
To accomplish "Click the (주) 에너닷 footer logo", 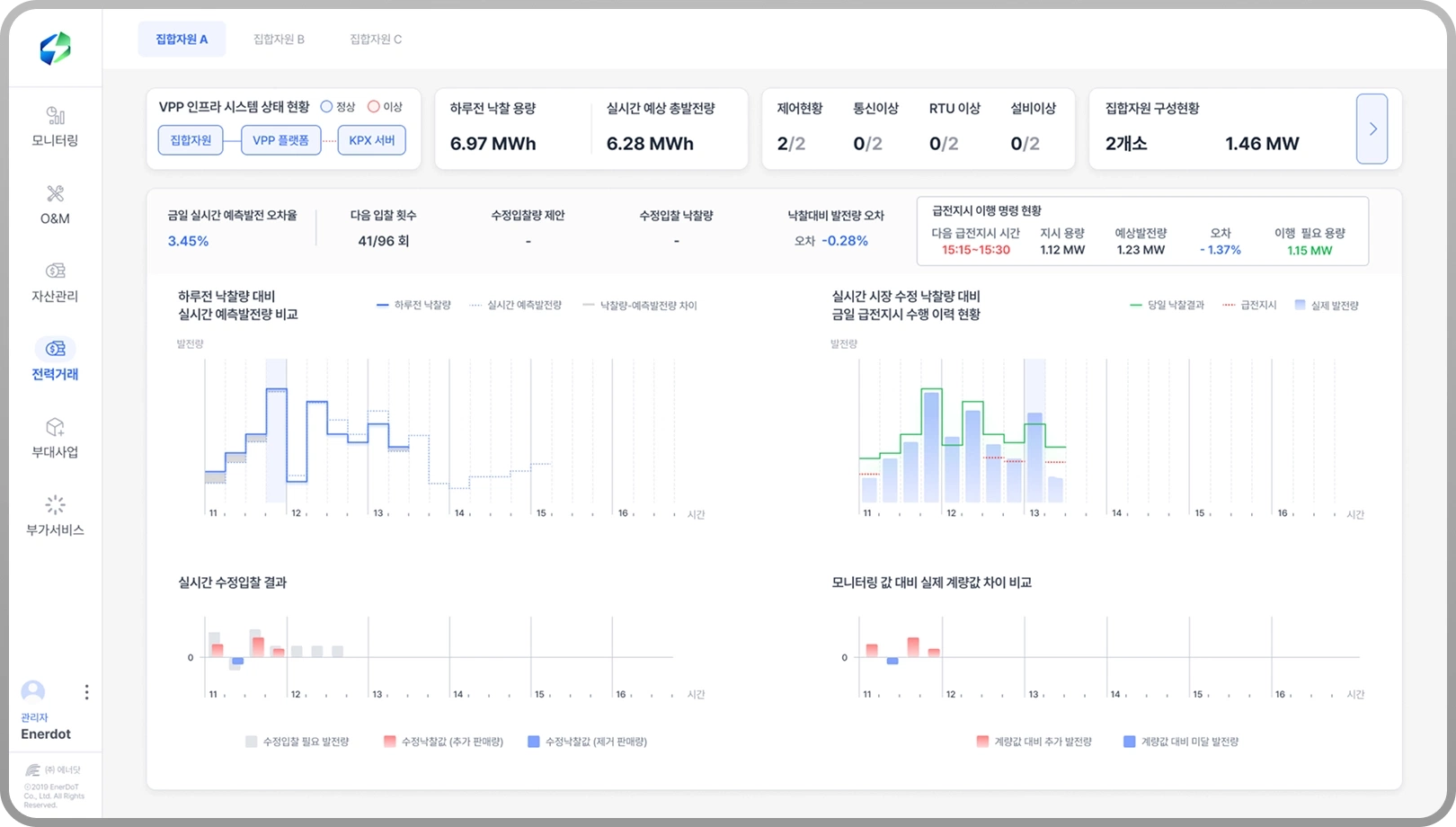I will coord(54,770).
